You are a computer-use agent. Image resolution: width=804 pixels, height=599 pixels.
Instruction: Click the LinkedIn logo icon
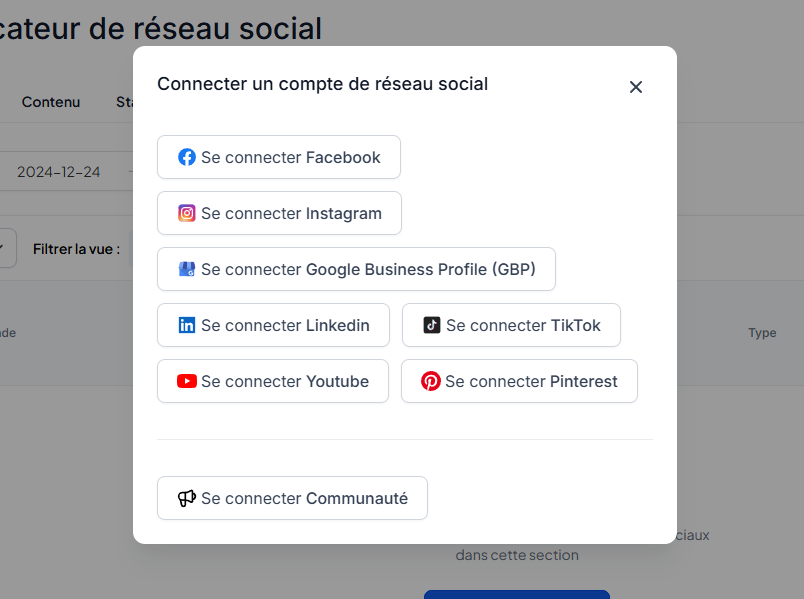(x=187, y=325)
